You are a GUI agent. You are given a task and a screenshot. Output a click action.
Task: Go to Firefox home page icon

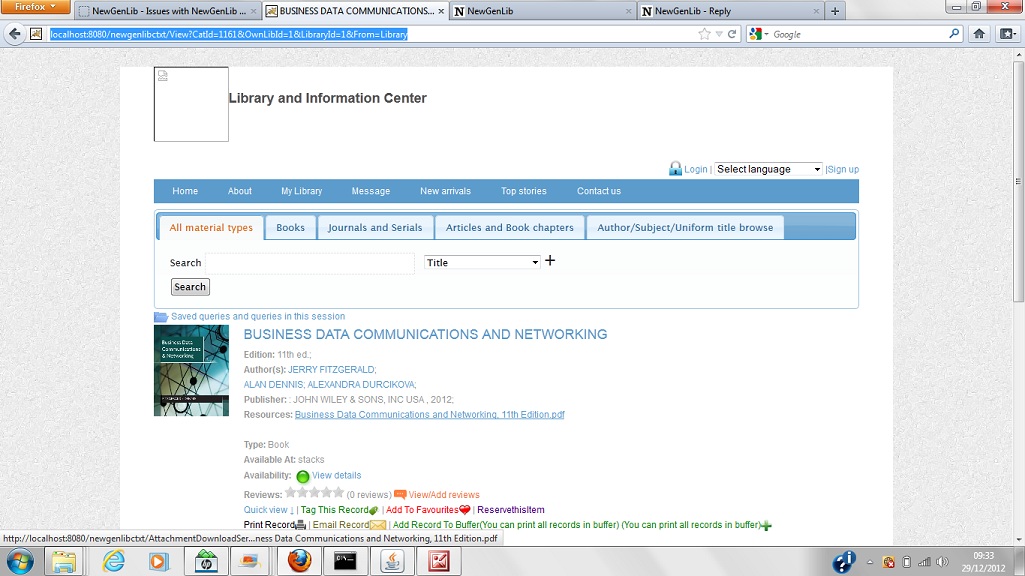(x=979, y=34)
